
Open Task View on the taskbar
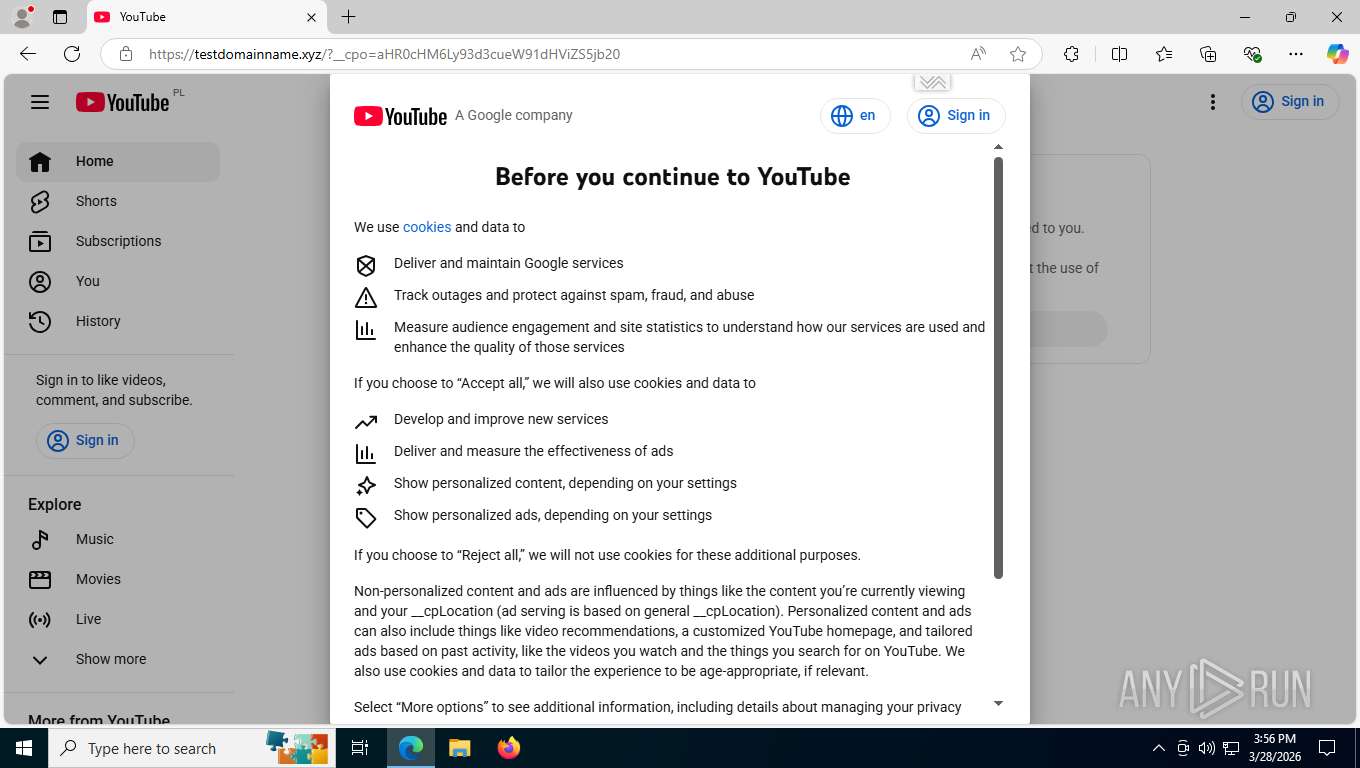(x=360, y=748)
